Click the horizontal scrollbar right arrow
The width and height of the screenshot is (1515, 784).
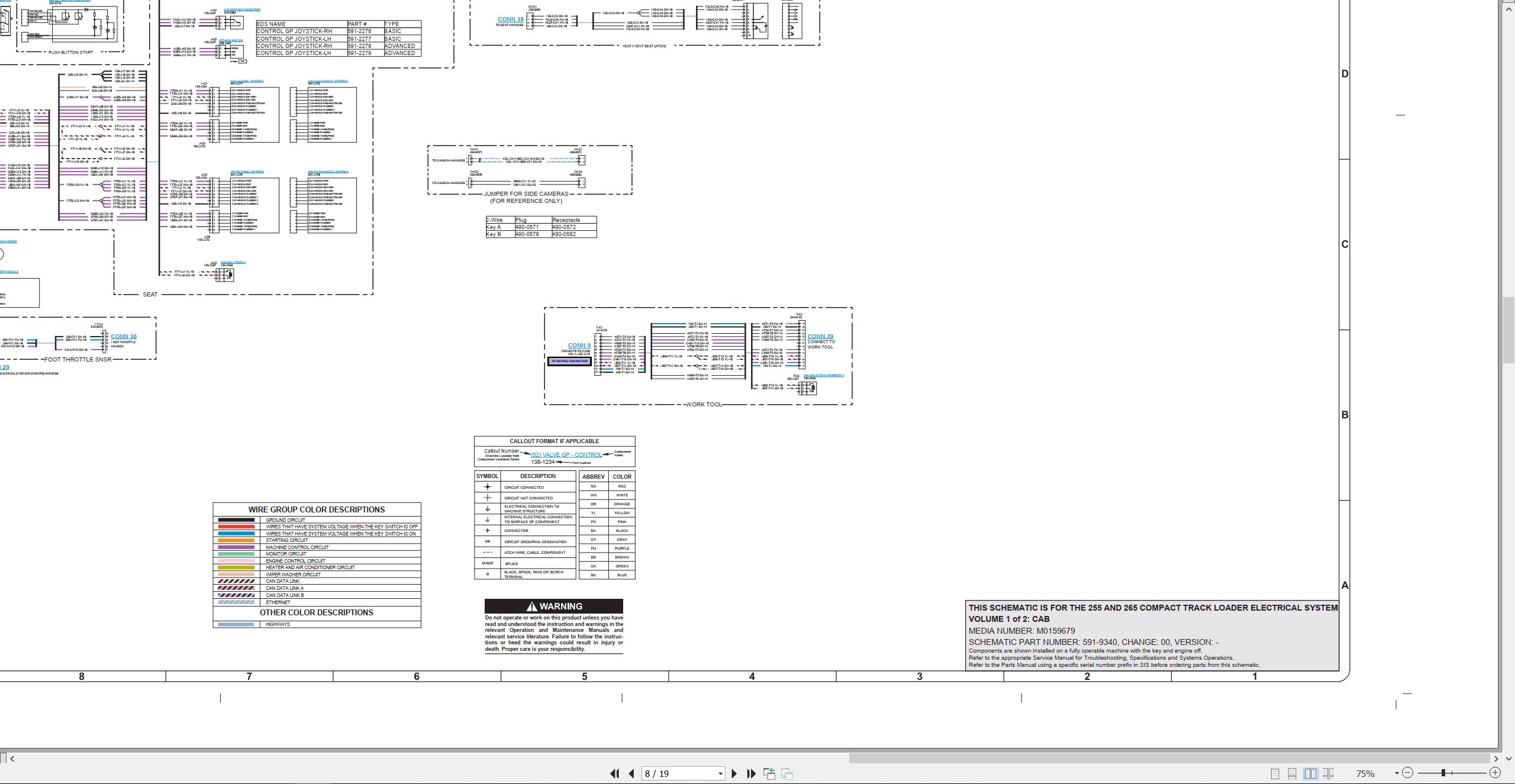1495,758
